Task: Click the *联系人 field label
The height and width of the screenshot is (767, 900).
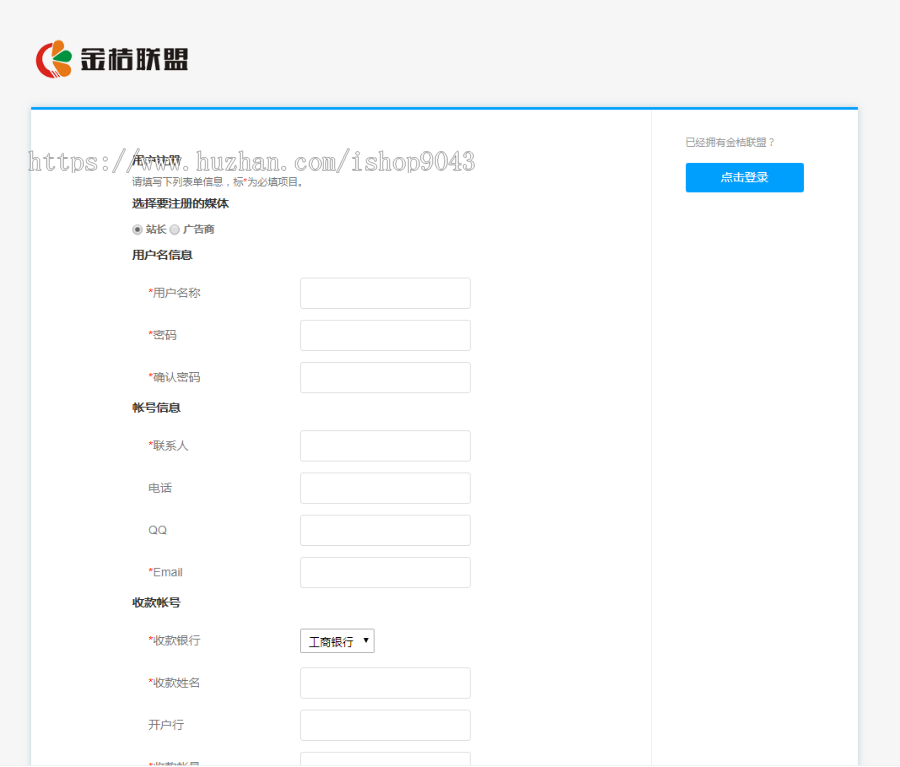Action: point(168,446)
